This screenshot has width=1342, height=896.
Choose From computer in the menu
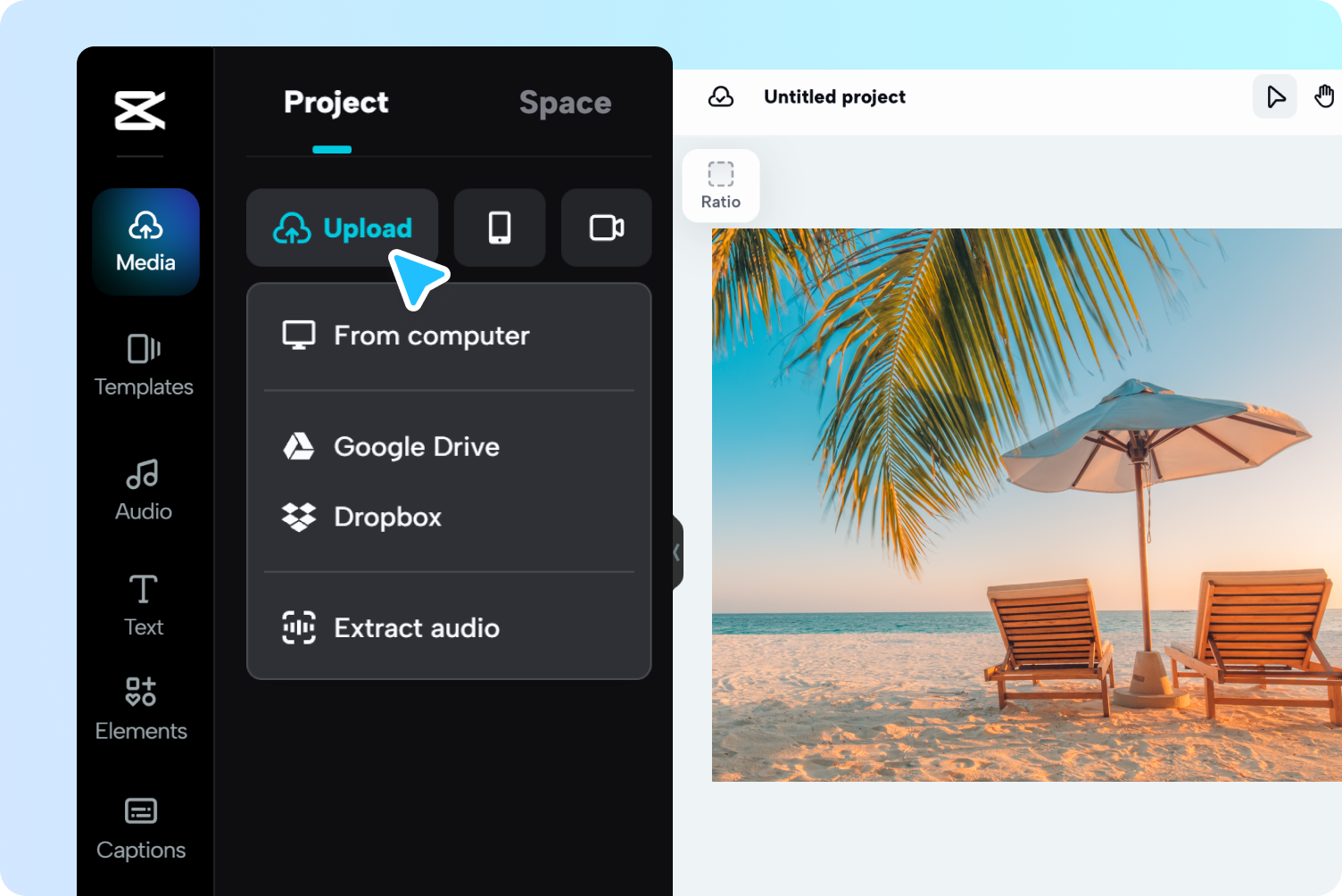tap(431, 336)
